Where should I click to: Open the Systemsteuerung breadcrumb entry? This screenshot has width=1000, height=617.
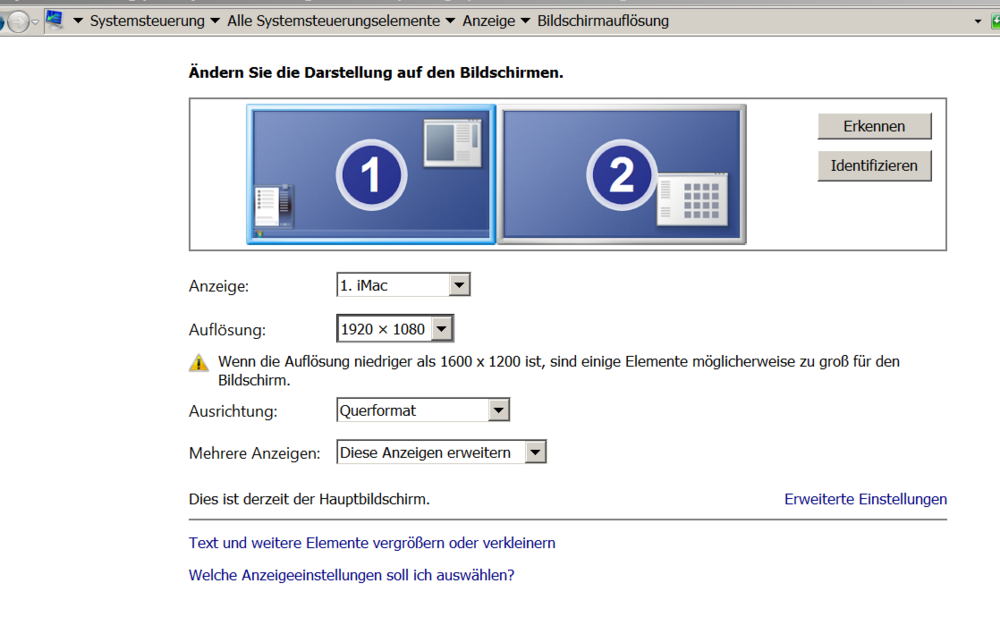click(146, 20)
